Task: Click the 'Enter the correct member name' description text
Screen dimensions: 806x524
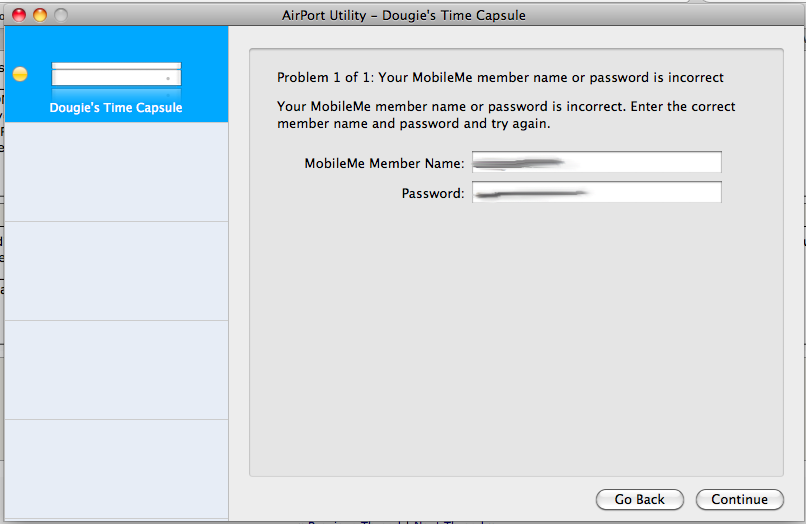Action: pyautogui.click(x=506, y=115)
